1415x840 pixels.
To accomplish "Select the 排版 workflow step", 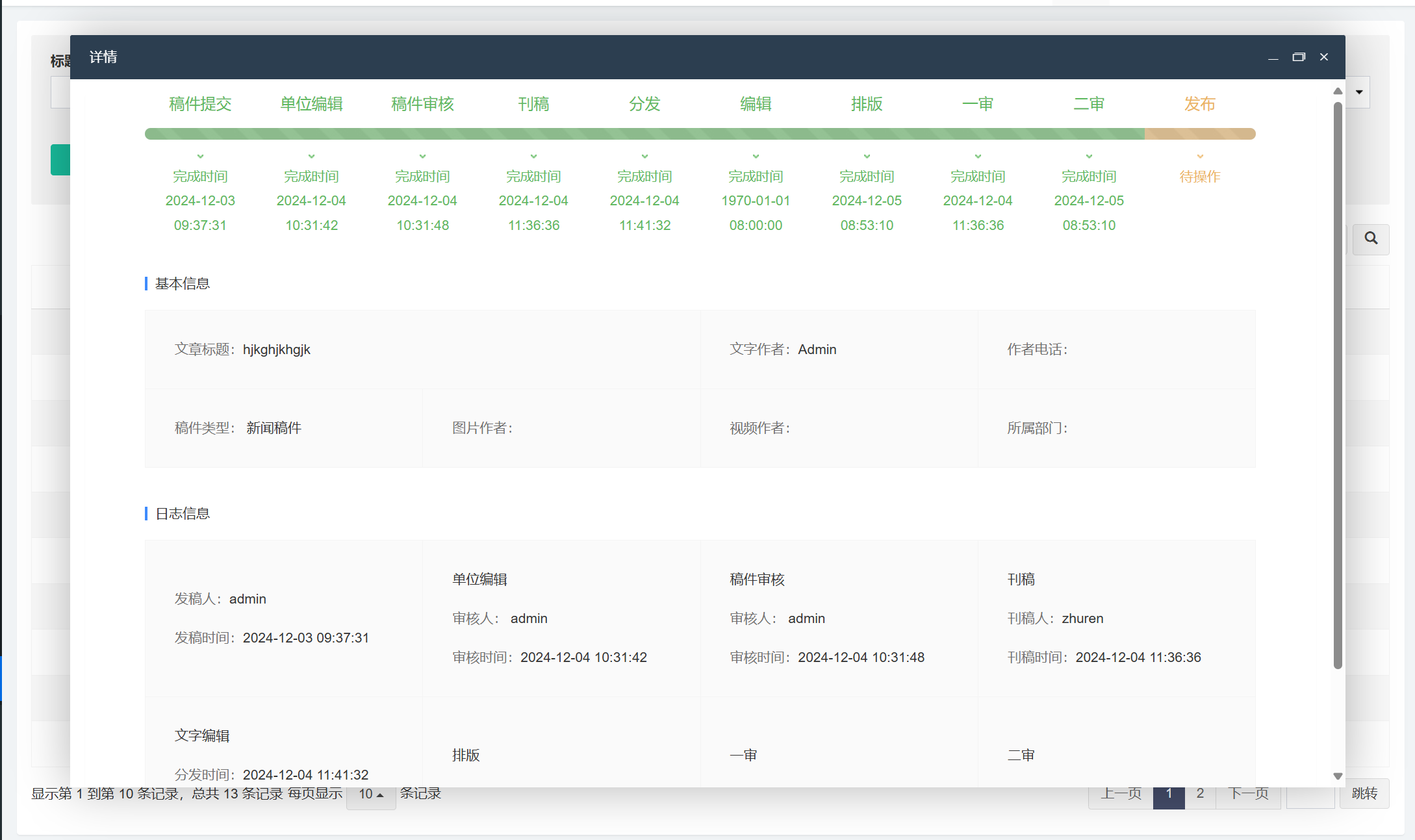I will click(867, 104).
